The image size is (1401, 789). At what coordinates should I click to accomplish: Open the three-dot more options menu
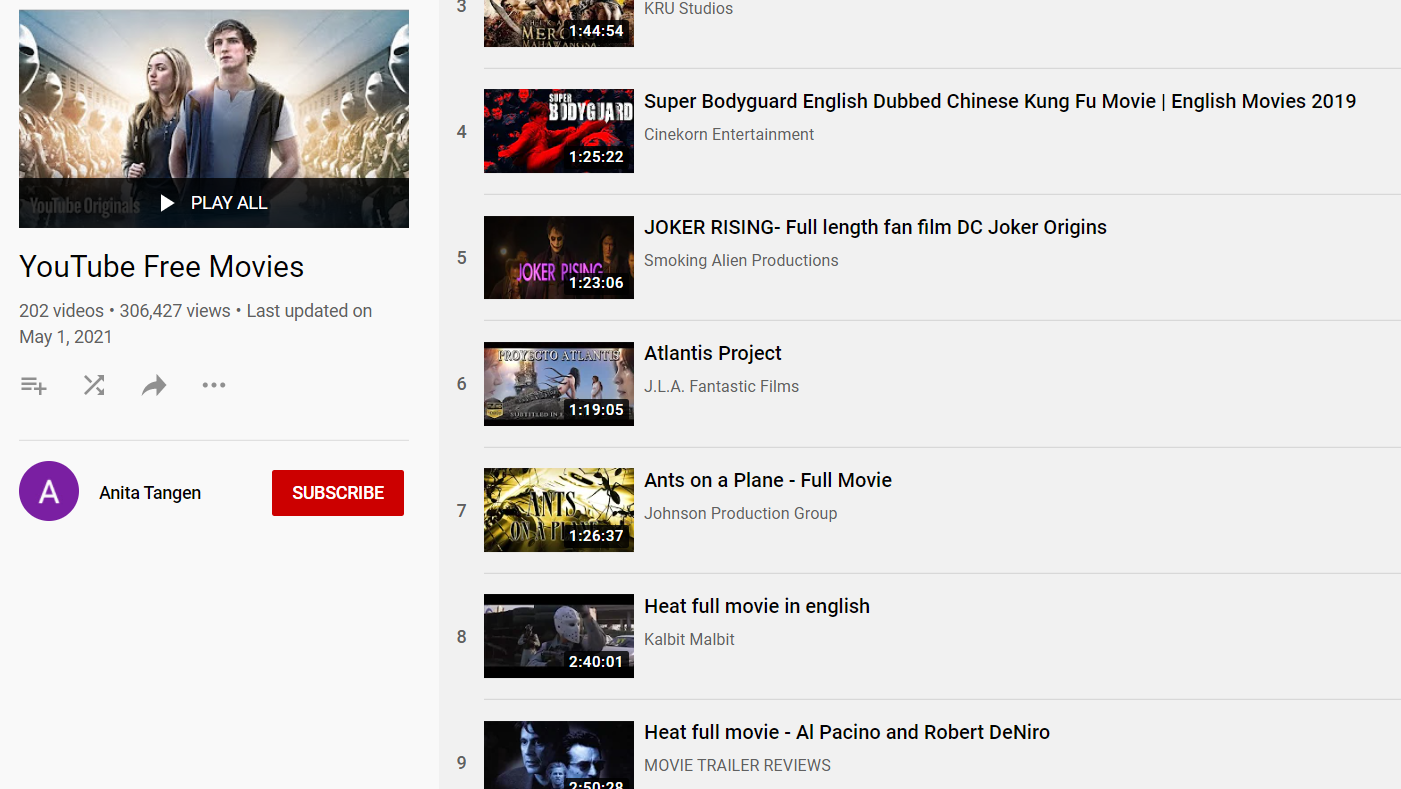click(214, 385)
